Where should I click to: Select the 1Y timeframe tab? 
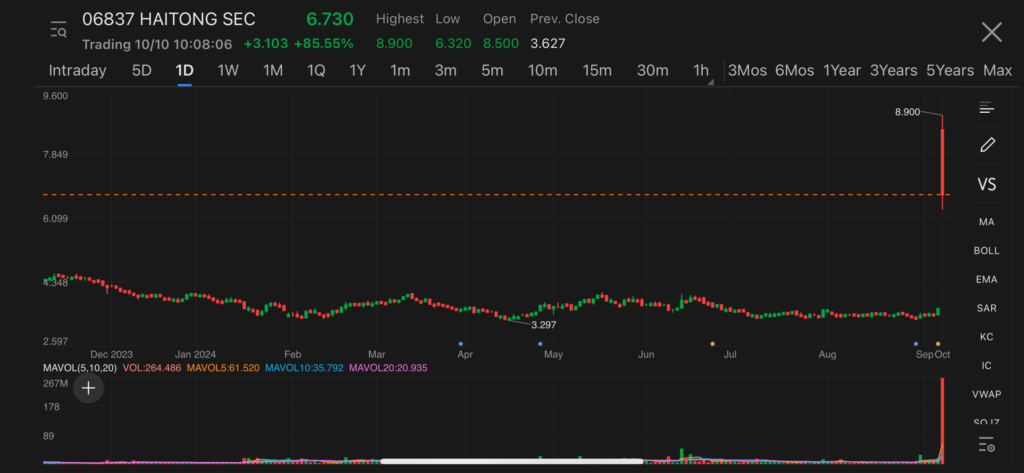click(357, 71)
